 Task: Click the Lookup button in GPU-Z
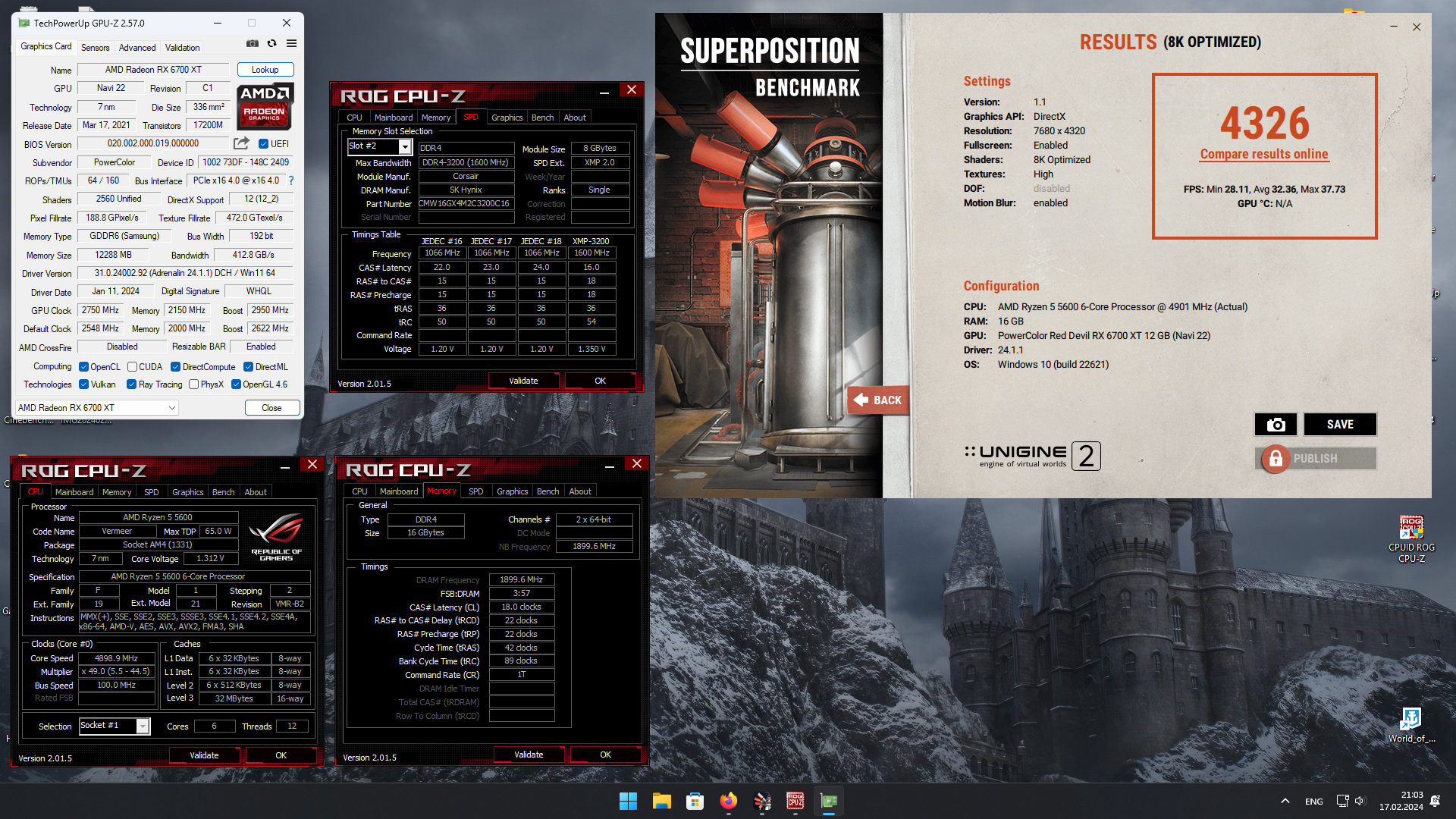pyautogui.click(x=265, y=70)
